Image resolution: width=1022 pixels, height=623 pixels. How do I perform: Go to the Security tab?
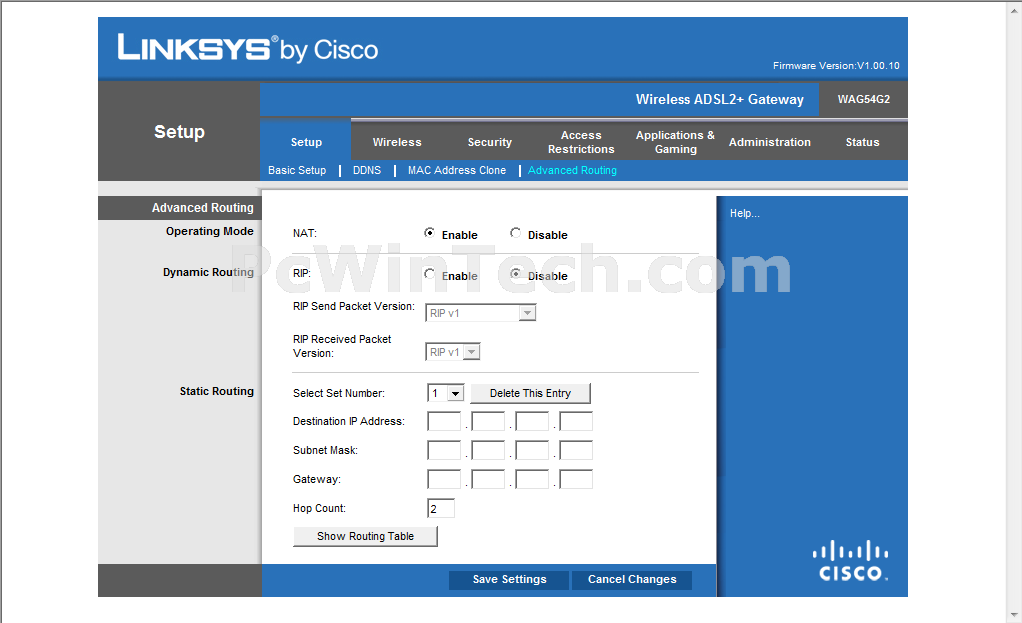(x=489, y=142)
